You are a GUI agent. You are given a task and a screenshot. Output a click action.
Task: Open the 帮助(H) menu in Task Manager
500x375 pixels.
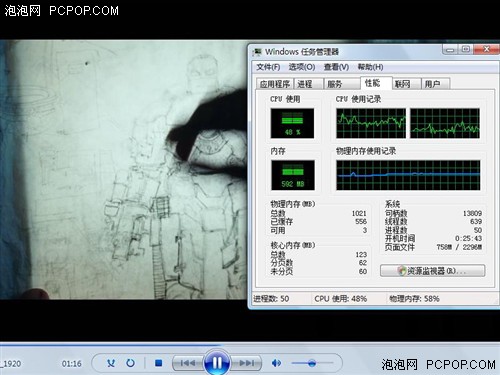point(370,67)
